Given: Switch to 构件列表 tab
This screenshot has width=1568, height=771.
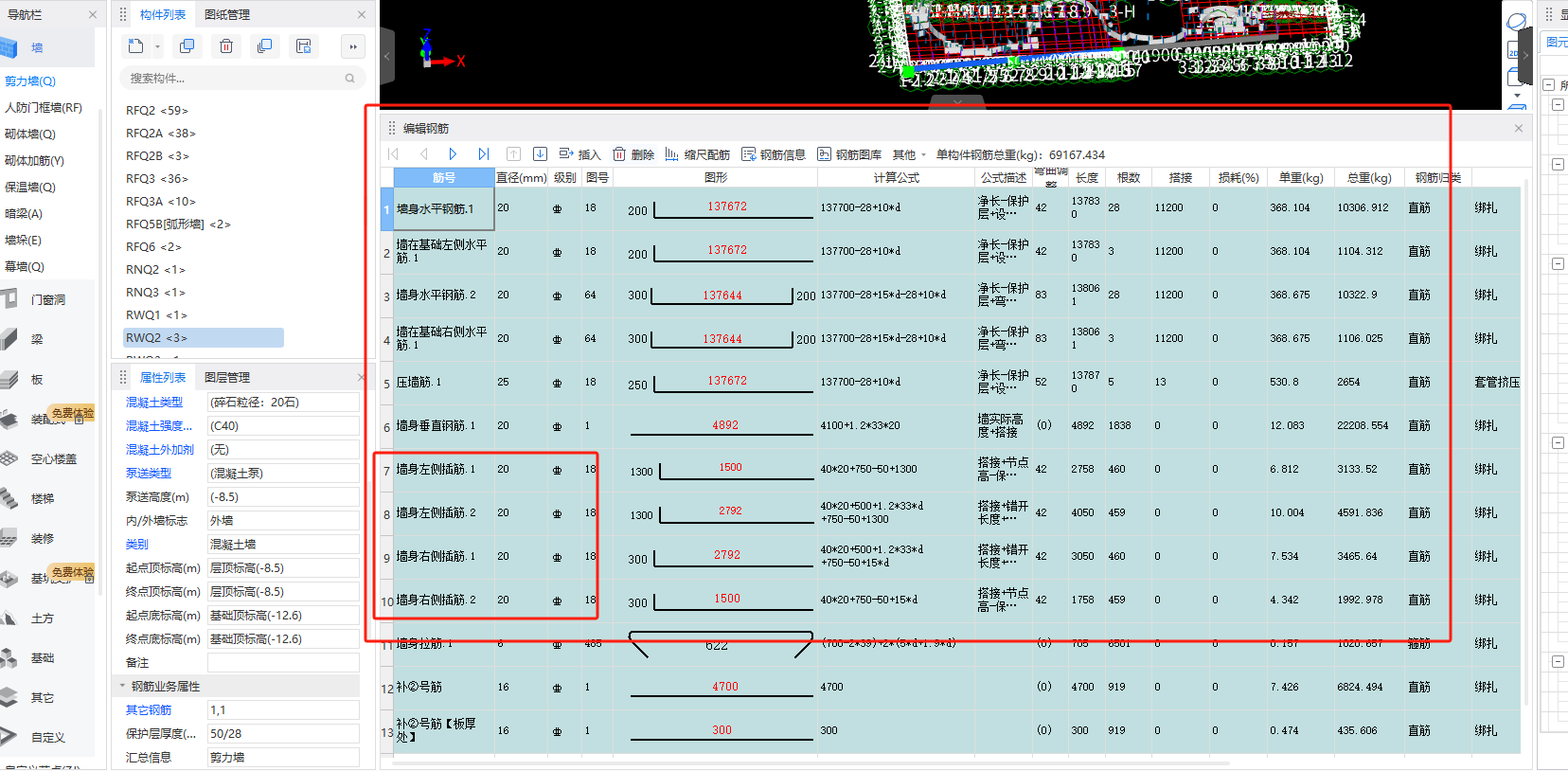Looking at the screenshot, I should 163,14.
